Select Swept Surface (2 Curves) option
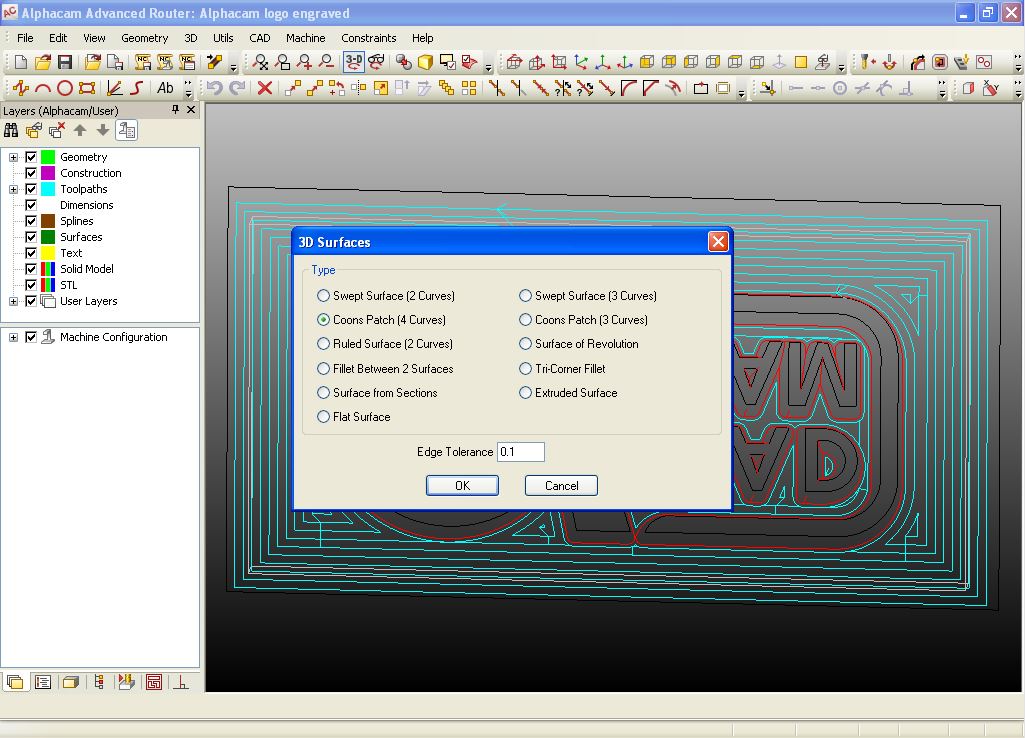 coord(386,295)
